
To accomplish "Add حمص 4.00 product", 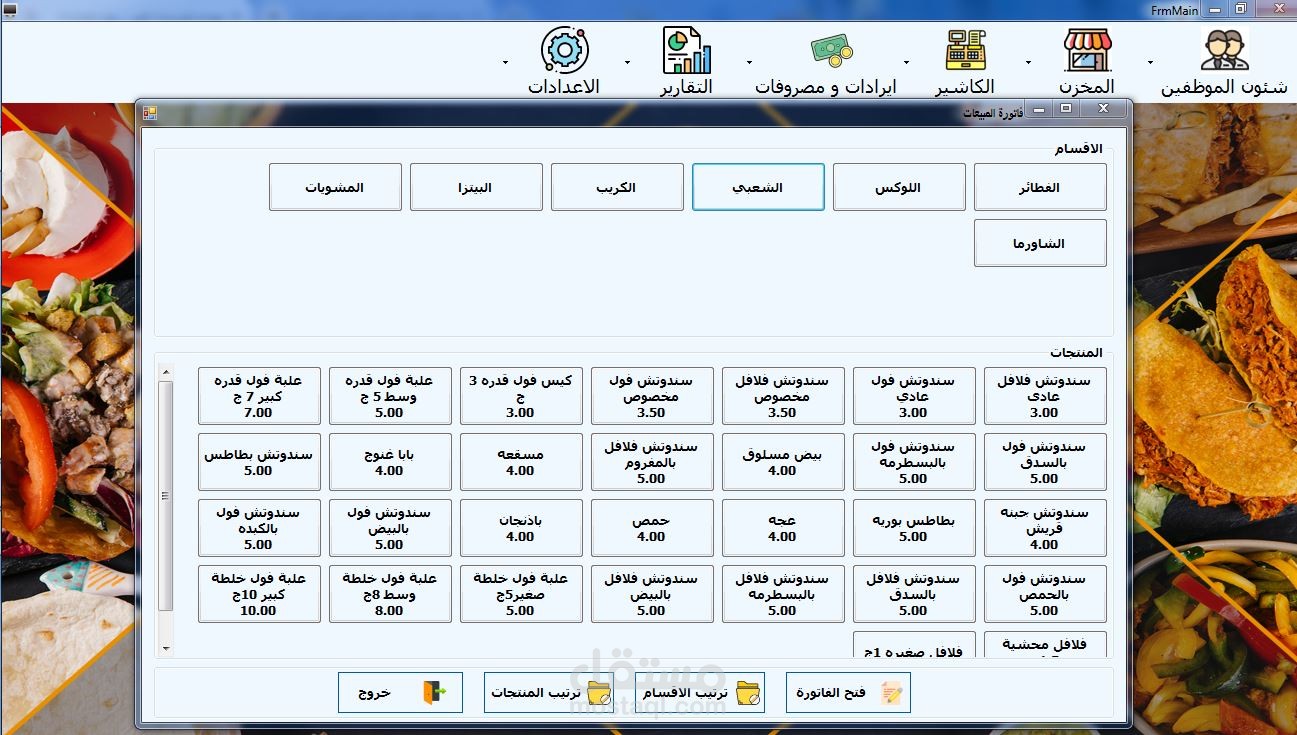I will 652,528.
